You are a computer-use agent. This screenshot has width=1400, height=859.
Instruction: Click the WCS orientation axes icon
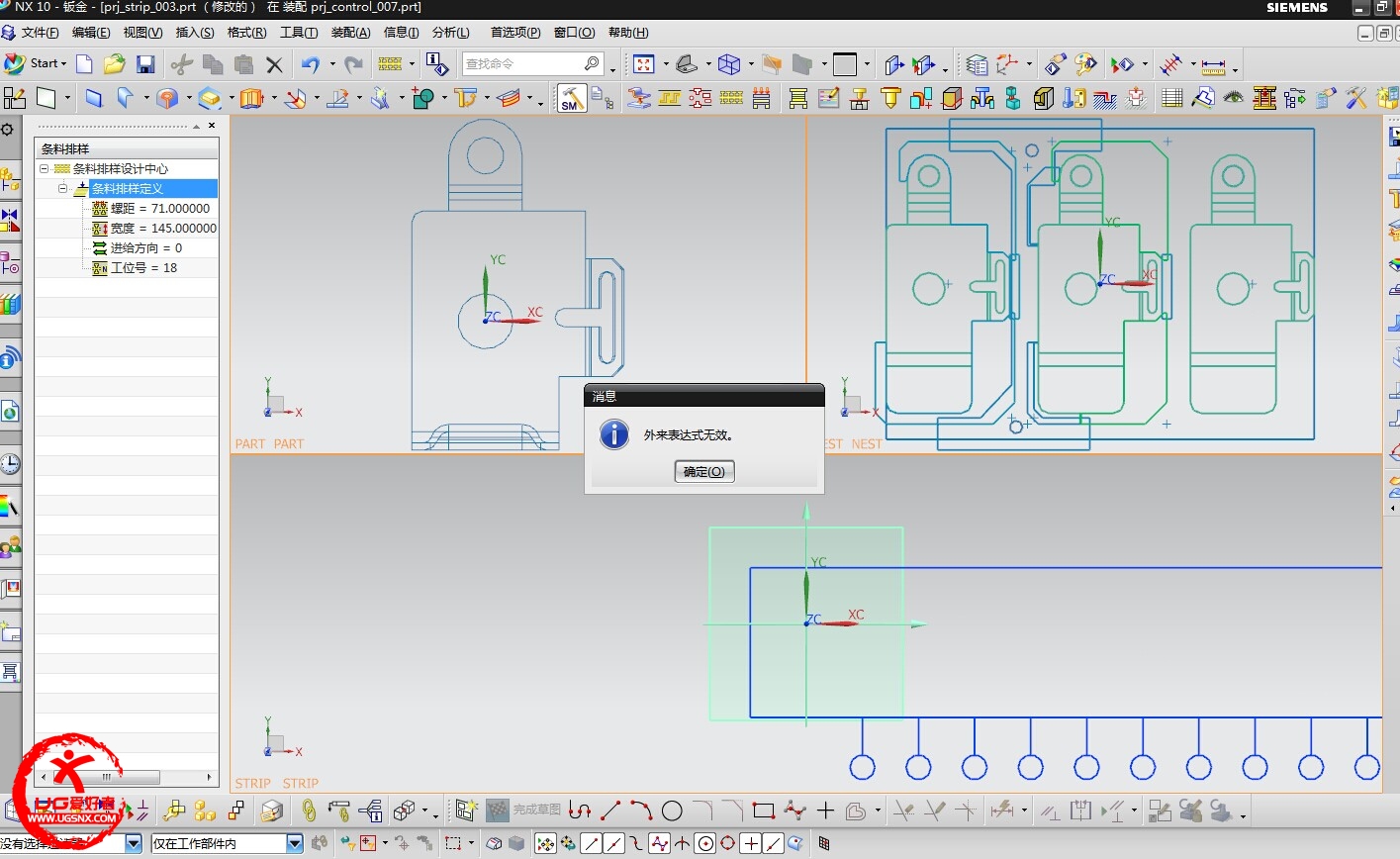point(1008,64)
